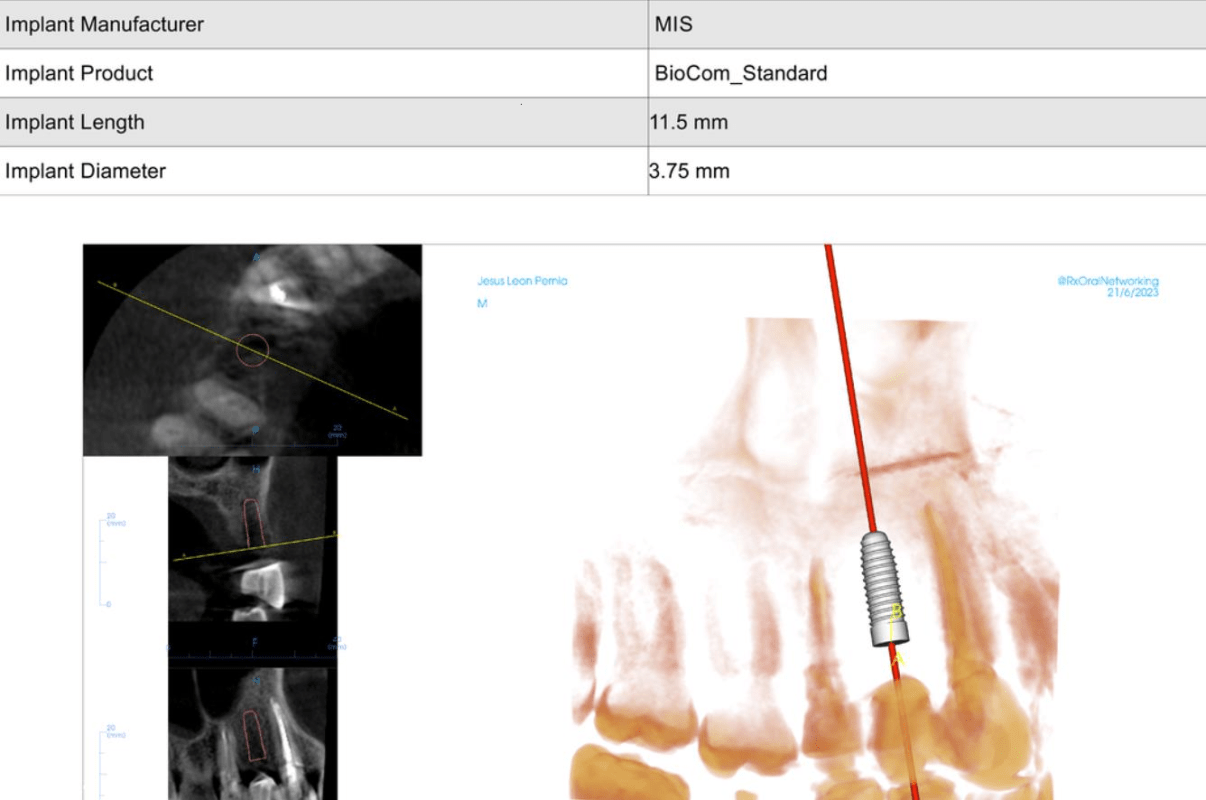Screen dimensions: 1206x800
Task: Click the patient name Jesus Leon Pernia
Action: 522,281
